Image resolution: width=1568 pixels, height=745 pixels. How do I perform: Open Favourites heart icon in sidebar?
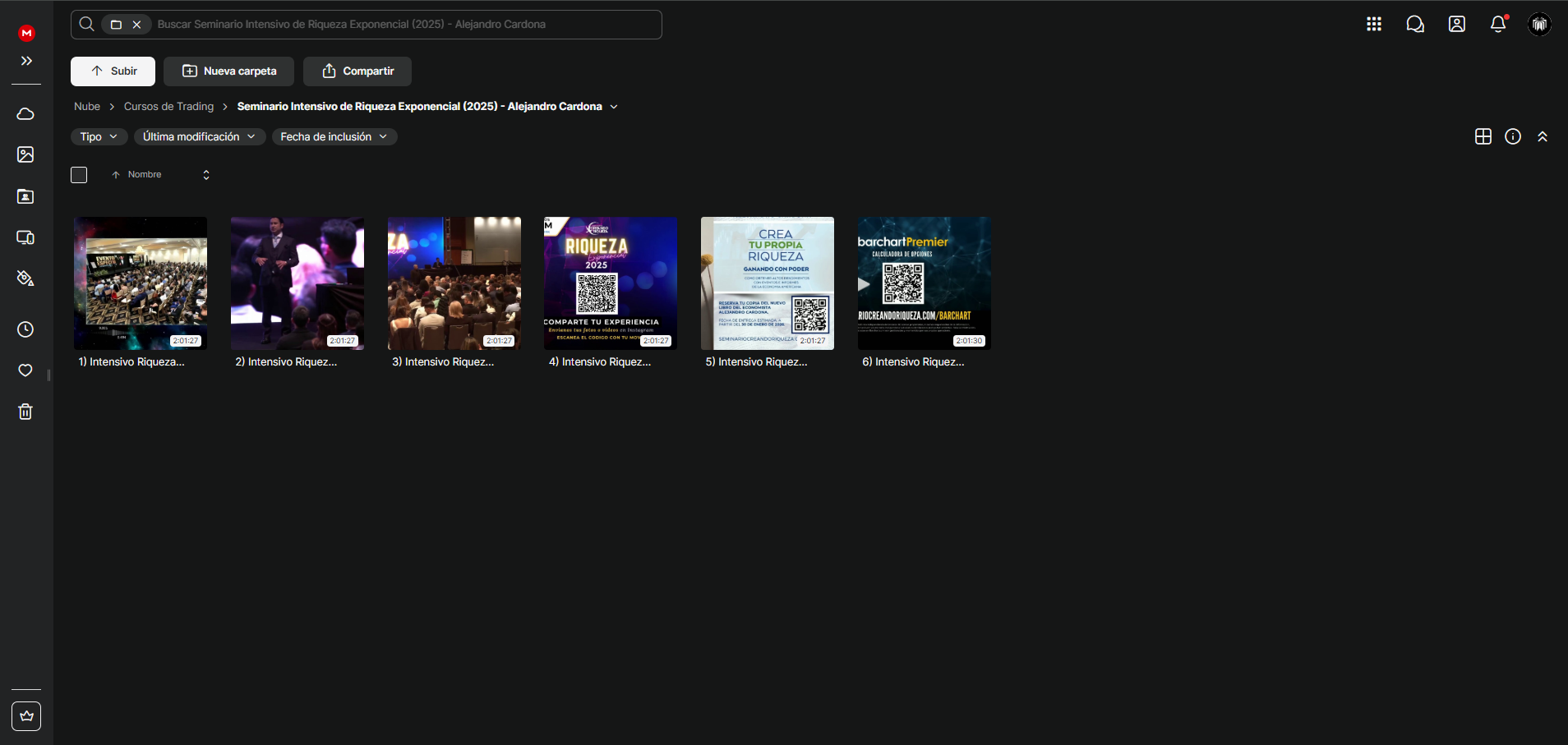(x=25, y=370)
